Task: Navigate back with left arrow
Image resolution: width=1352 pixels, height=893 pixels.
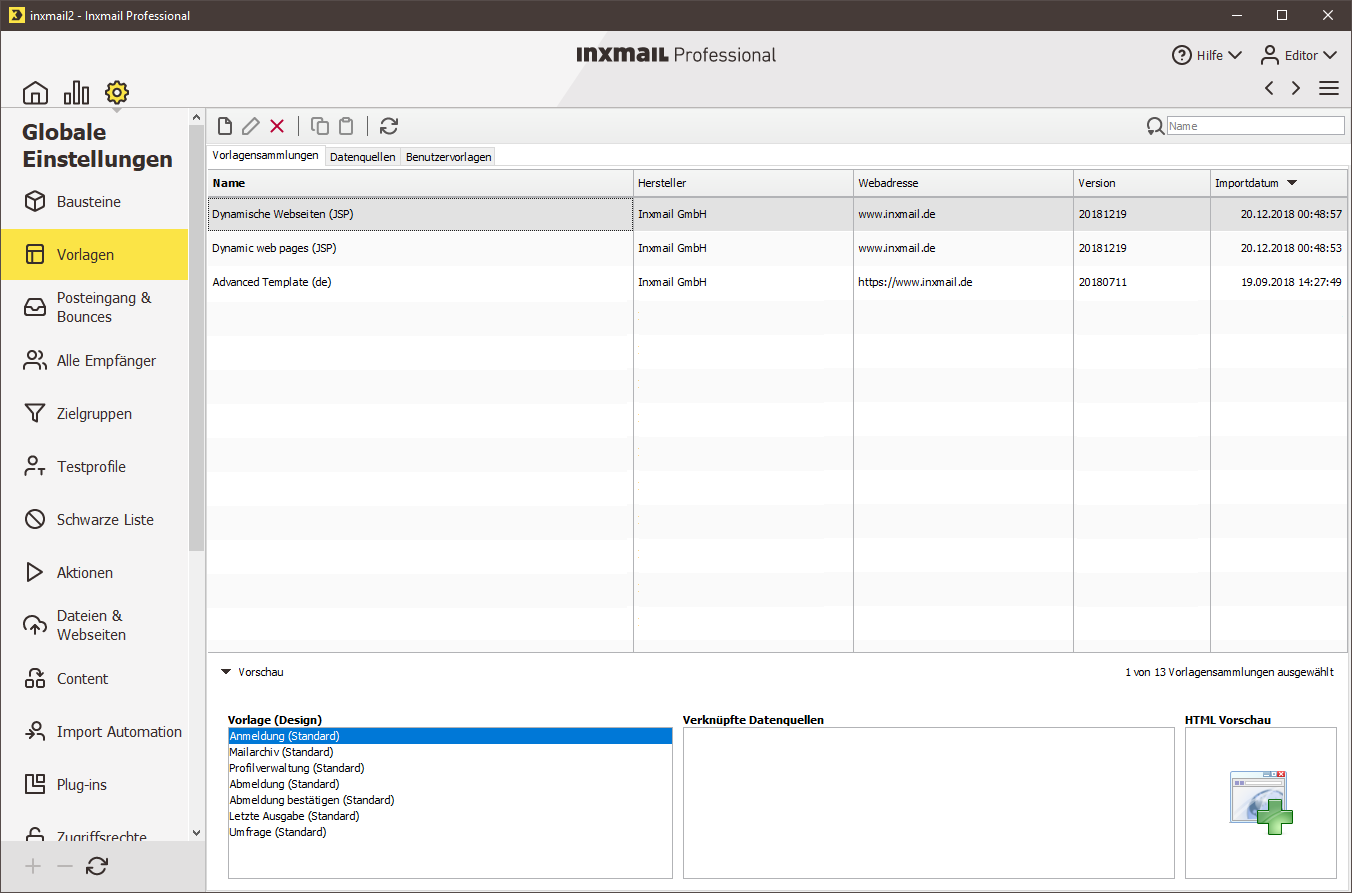Action: coord(1269,88)
